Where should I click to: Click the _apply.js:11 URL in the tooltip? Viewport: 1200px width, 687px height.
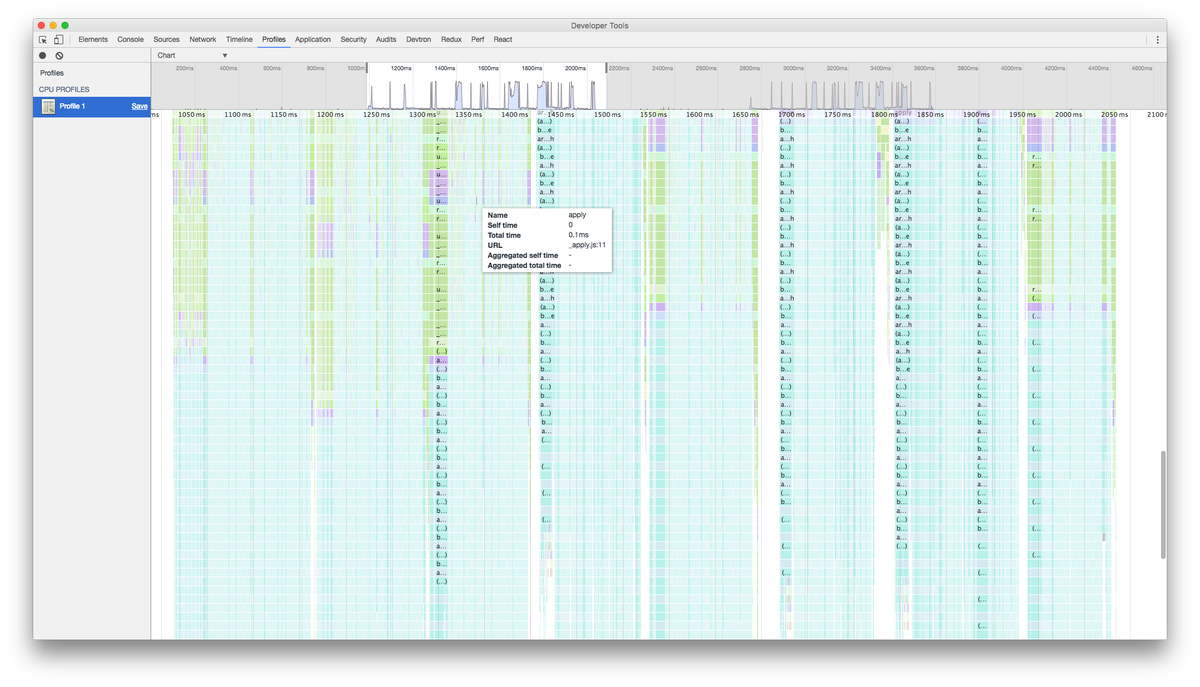587,245
